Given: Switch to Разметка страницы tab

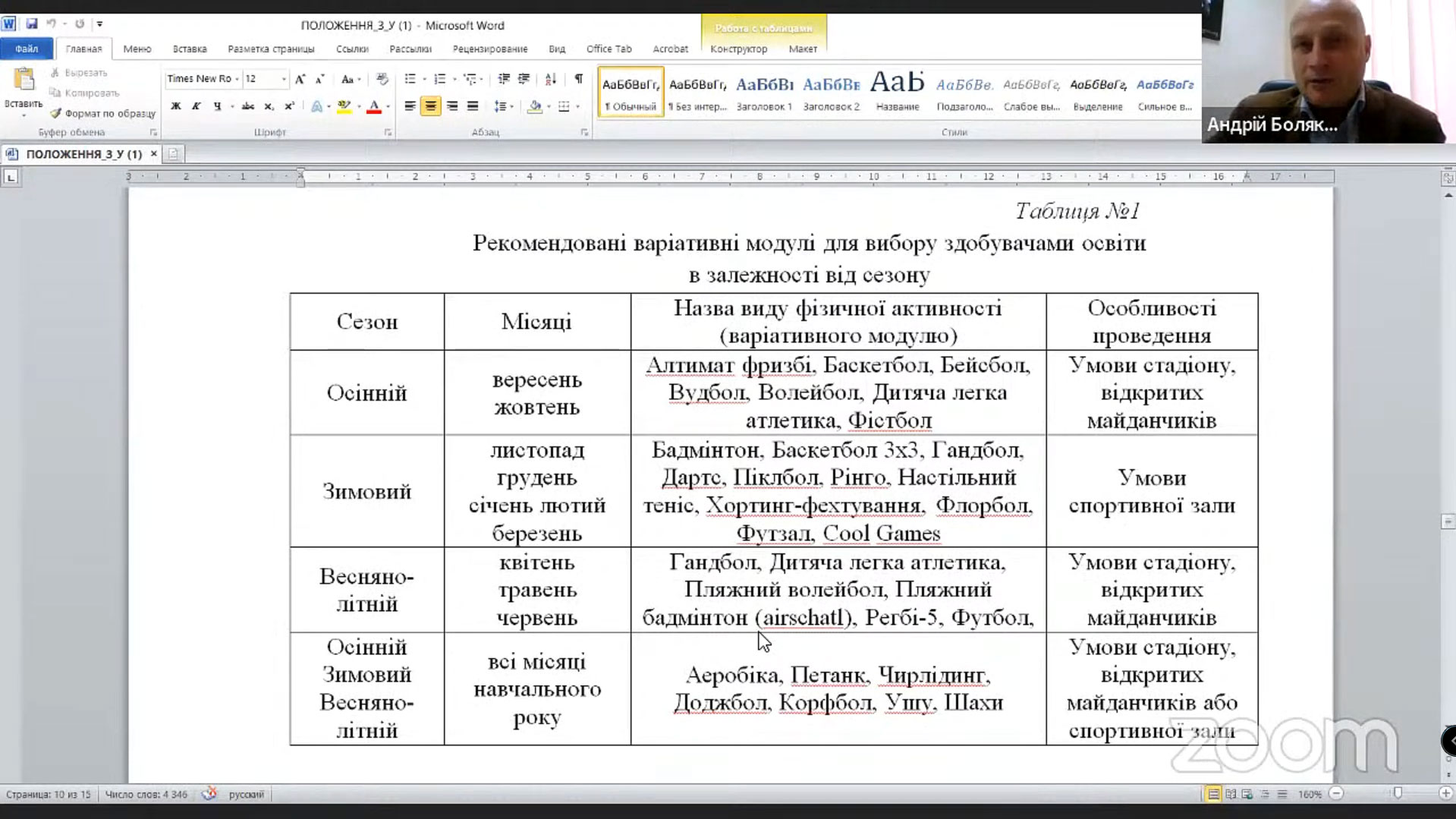Looking at the screenshot, I should [271, 49].
